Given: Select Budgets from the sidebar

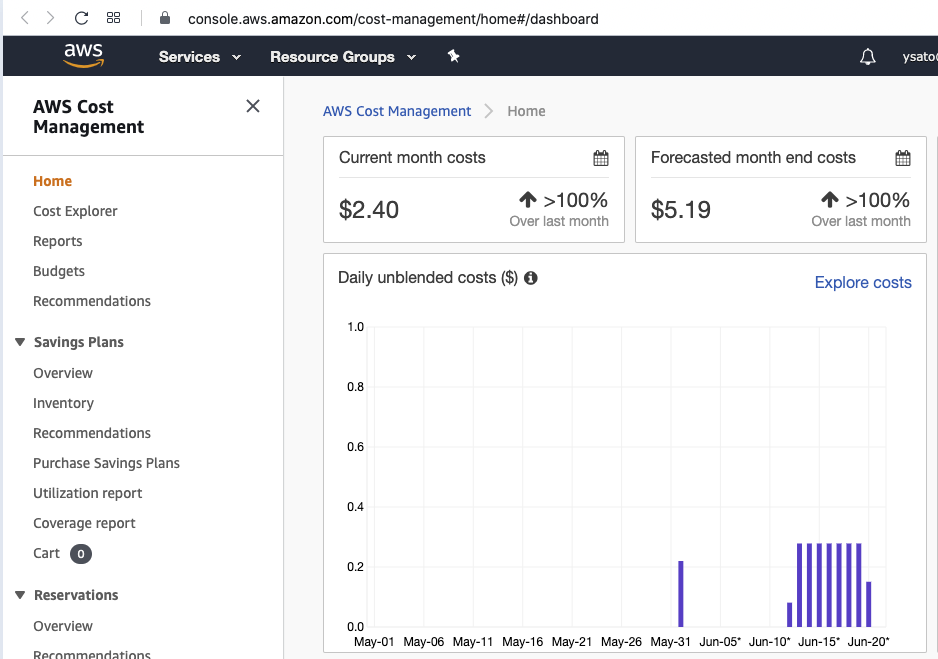Looking at the screenshot, I should click(x=59, y=271).
